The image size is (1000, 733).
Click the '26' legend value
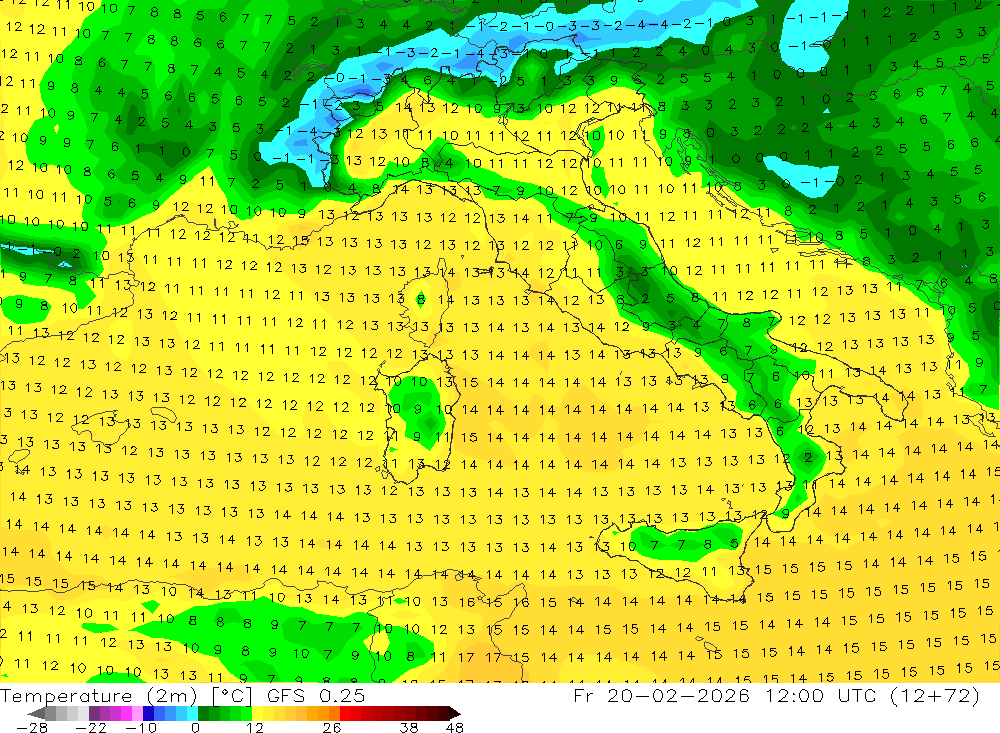332,727
